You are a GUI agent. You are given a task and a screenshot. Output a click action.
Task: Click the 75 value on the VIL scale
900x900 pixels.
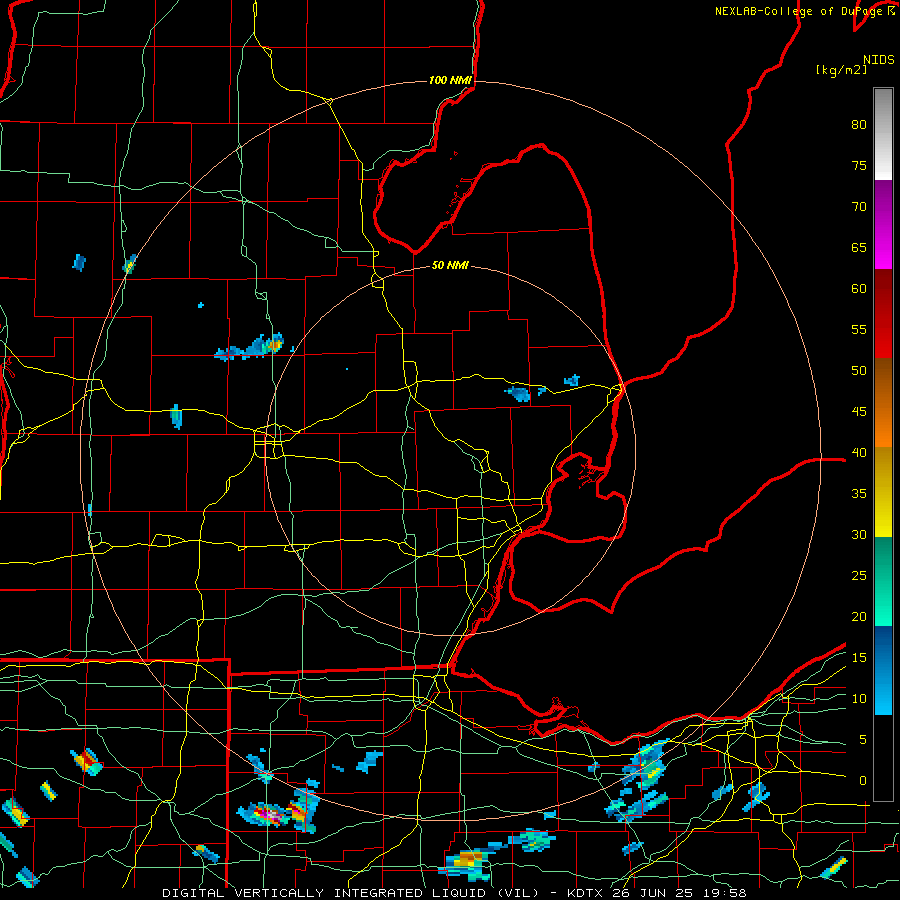[x=859, y=165]
